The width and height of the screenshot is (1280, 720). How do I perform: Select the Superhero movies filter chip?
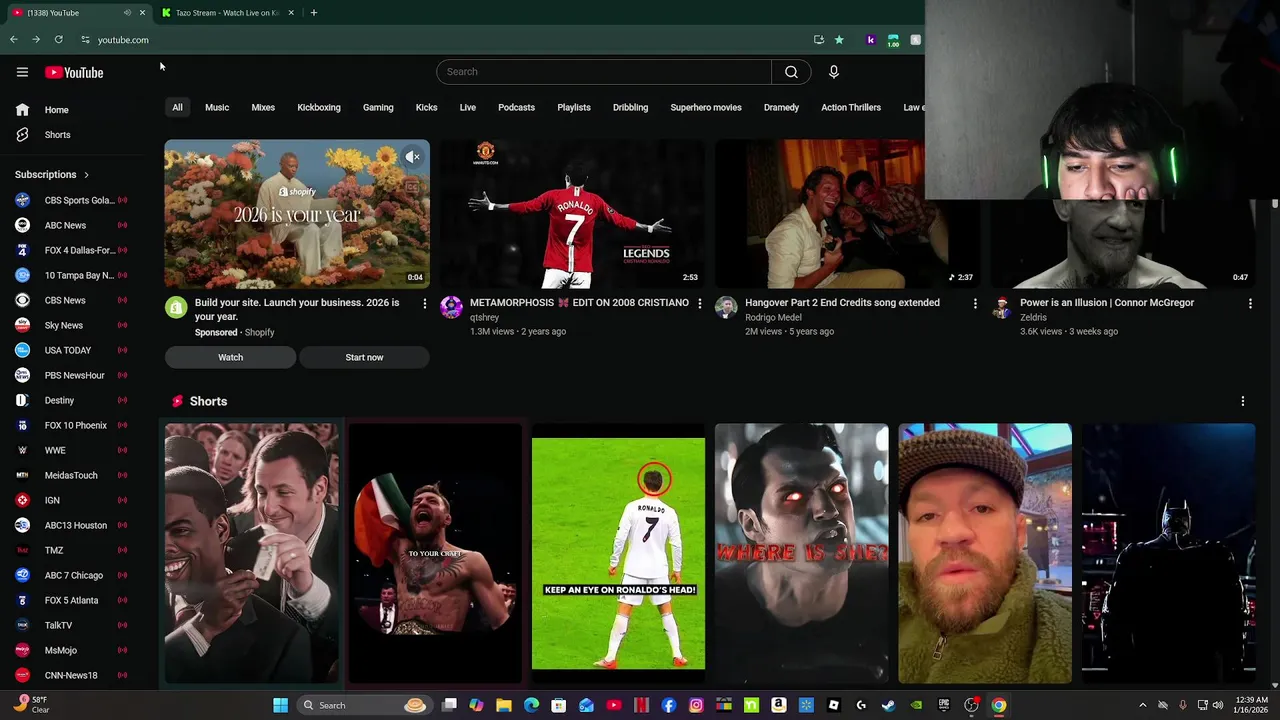coord(706,107)
